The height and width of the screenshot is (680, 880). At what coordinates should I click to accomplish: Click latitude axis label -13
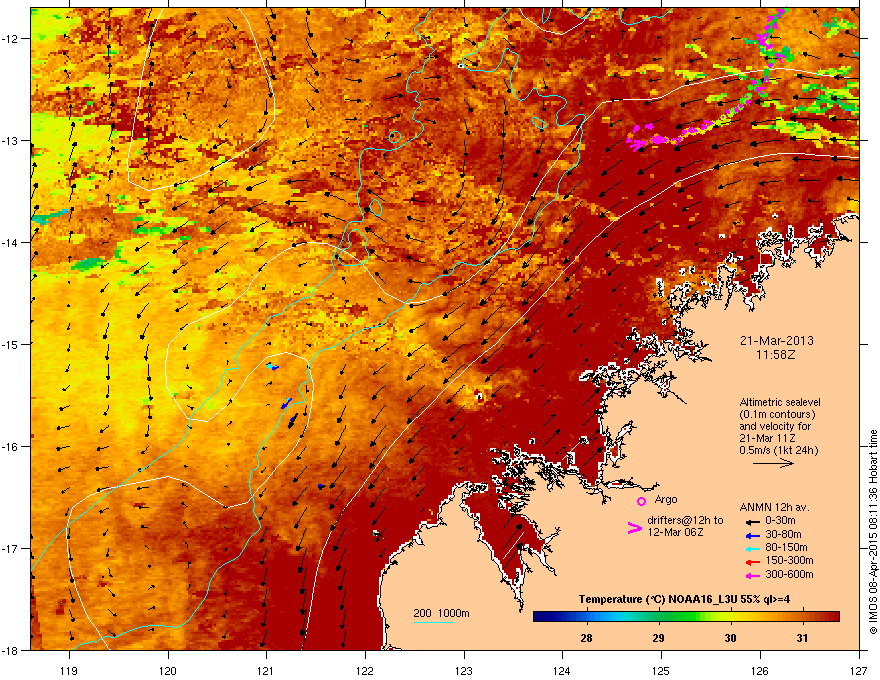[11, 141]
